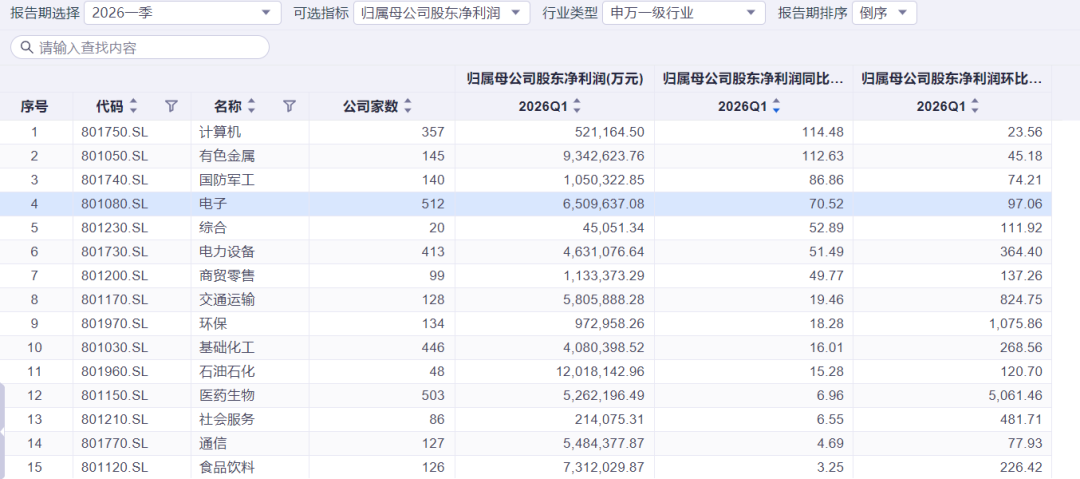Select the 医药生物 industry name

[227, 396]
